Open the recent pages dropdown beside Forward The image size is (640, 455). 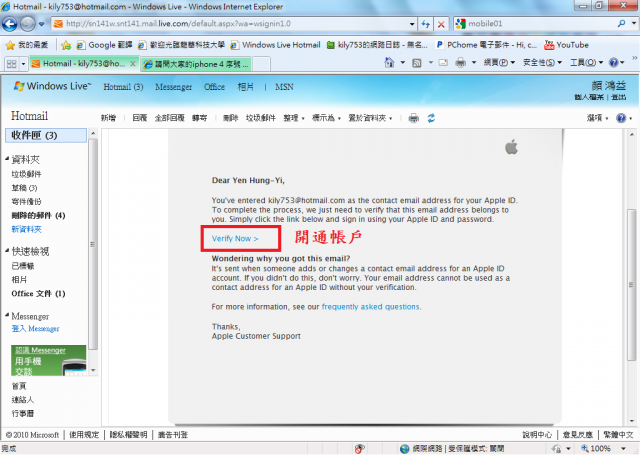coord(41,24)
